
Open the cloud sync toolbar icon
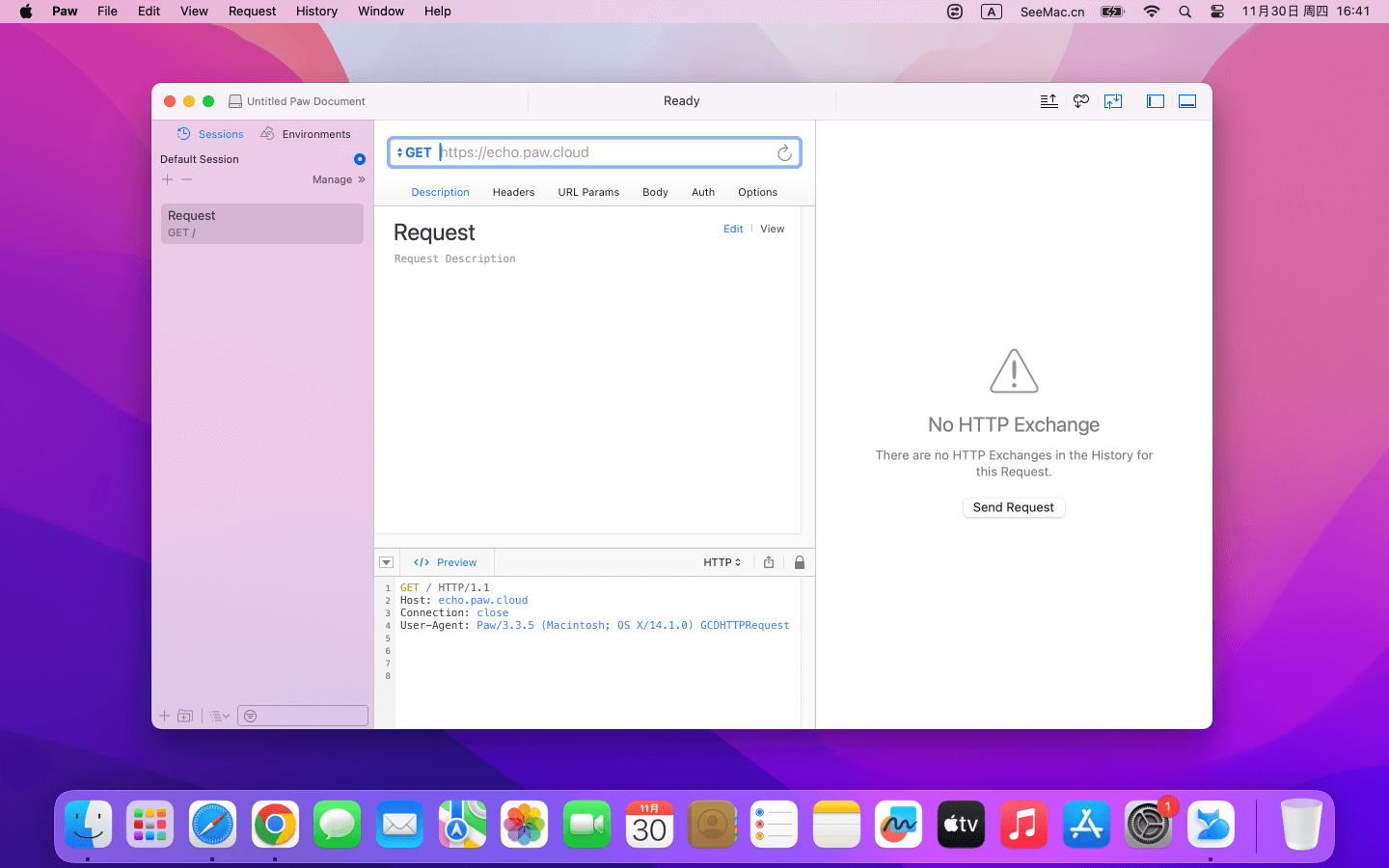click(x=1080, y=101)
